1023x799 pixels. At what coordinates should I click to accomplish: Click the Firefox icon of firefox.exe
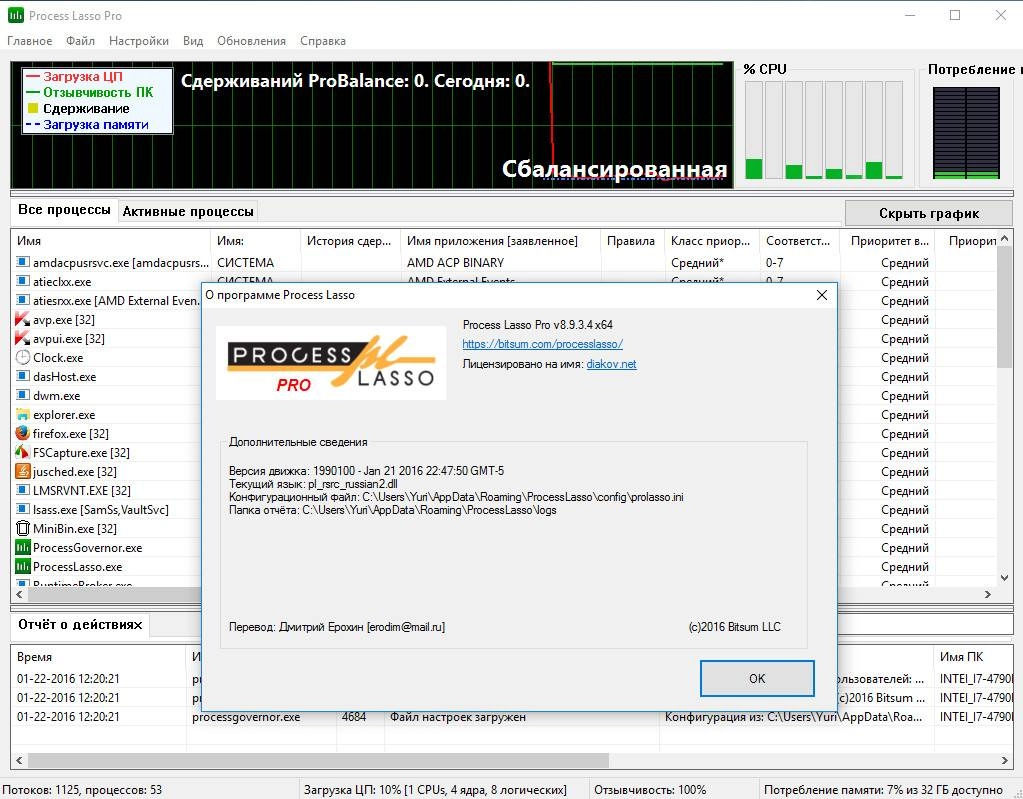tap(23, 433)
